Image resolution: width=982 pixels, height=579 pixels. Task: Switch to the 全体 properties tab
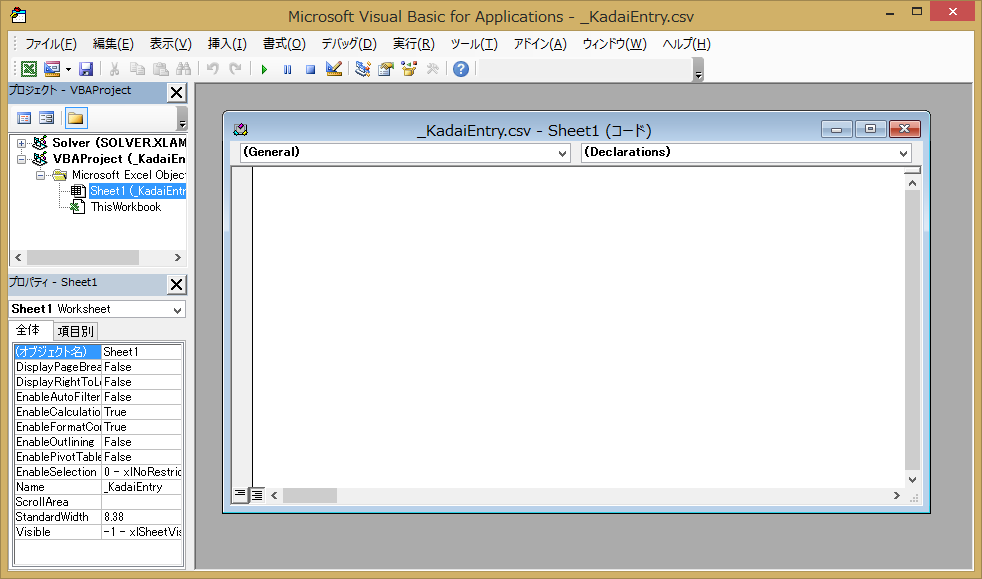tap(28, 330)
